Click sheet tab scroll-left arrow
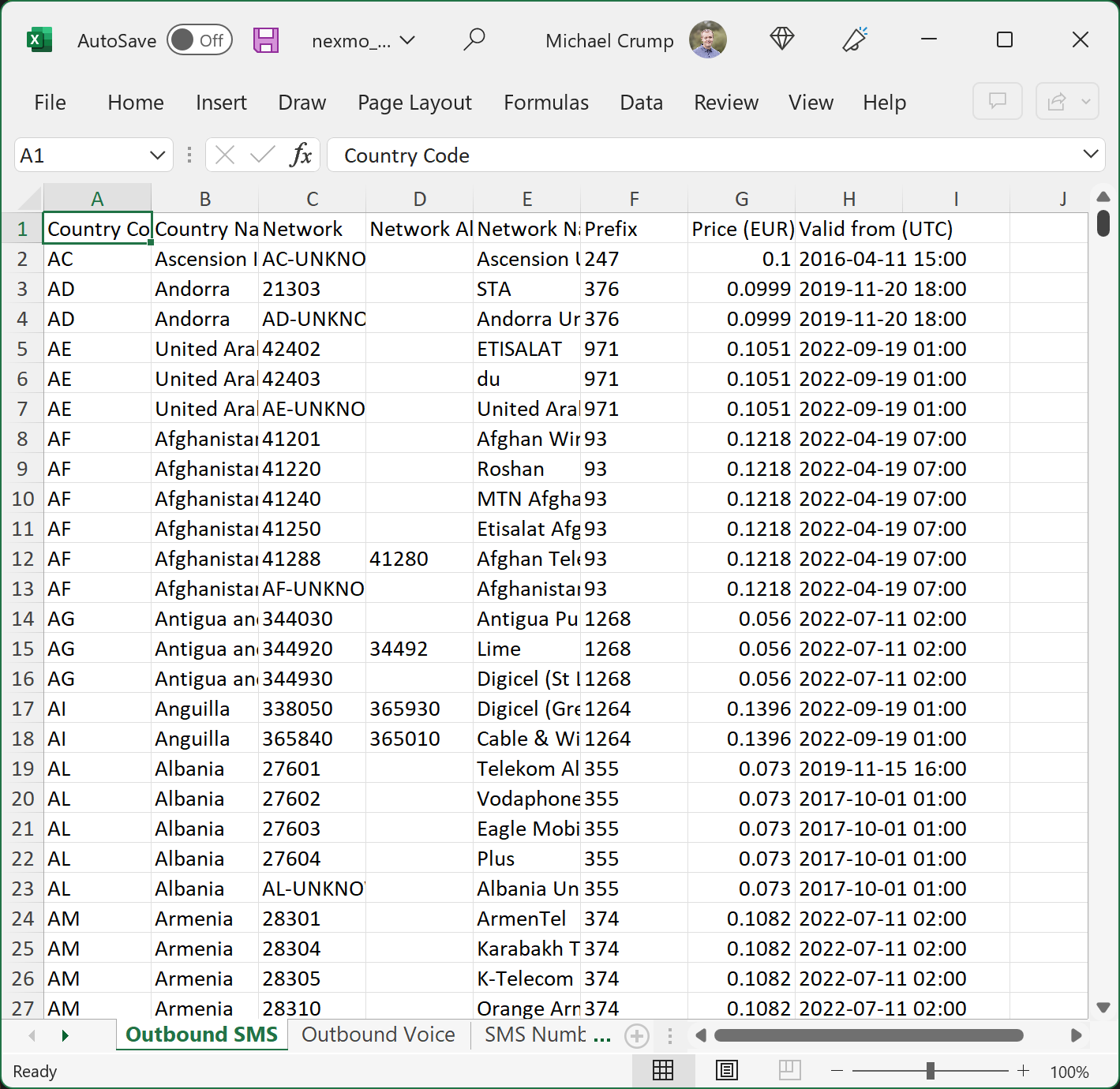 [32, 1035]
